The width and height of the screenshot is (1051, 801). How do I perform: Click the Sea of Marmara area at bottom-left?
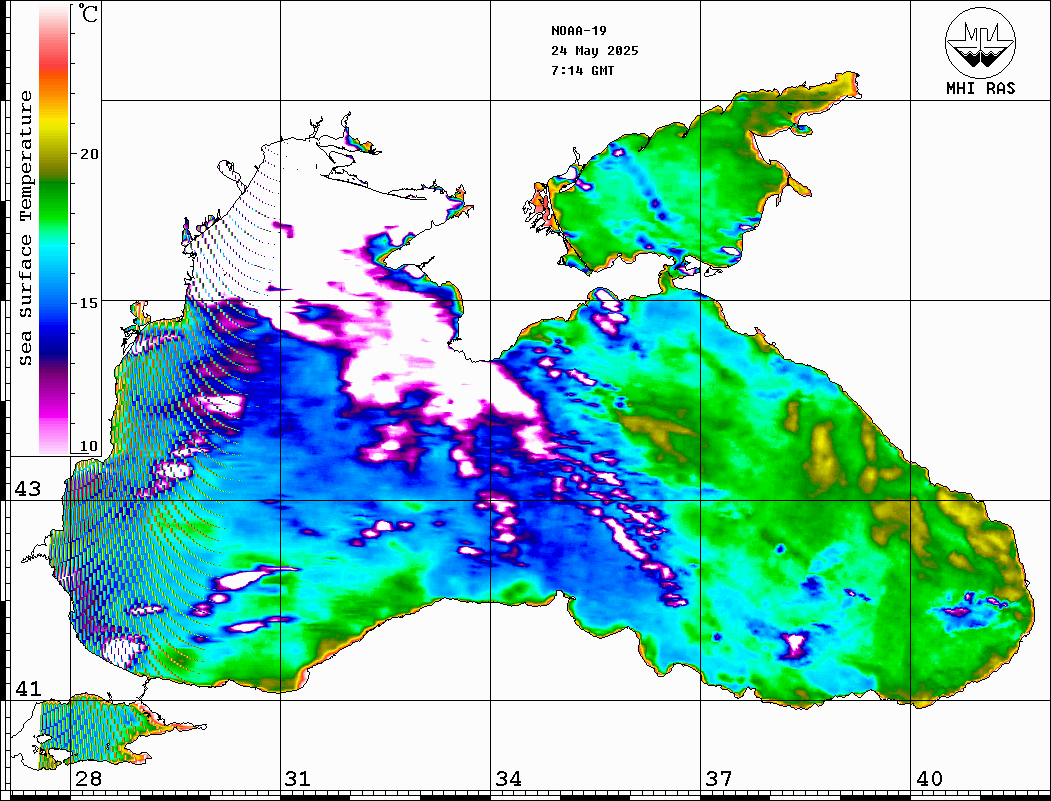pos(94,731)
